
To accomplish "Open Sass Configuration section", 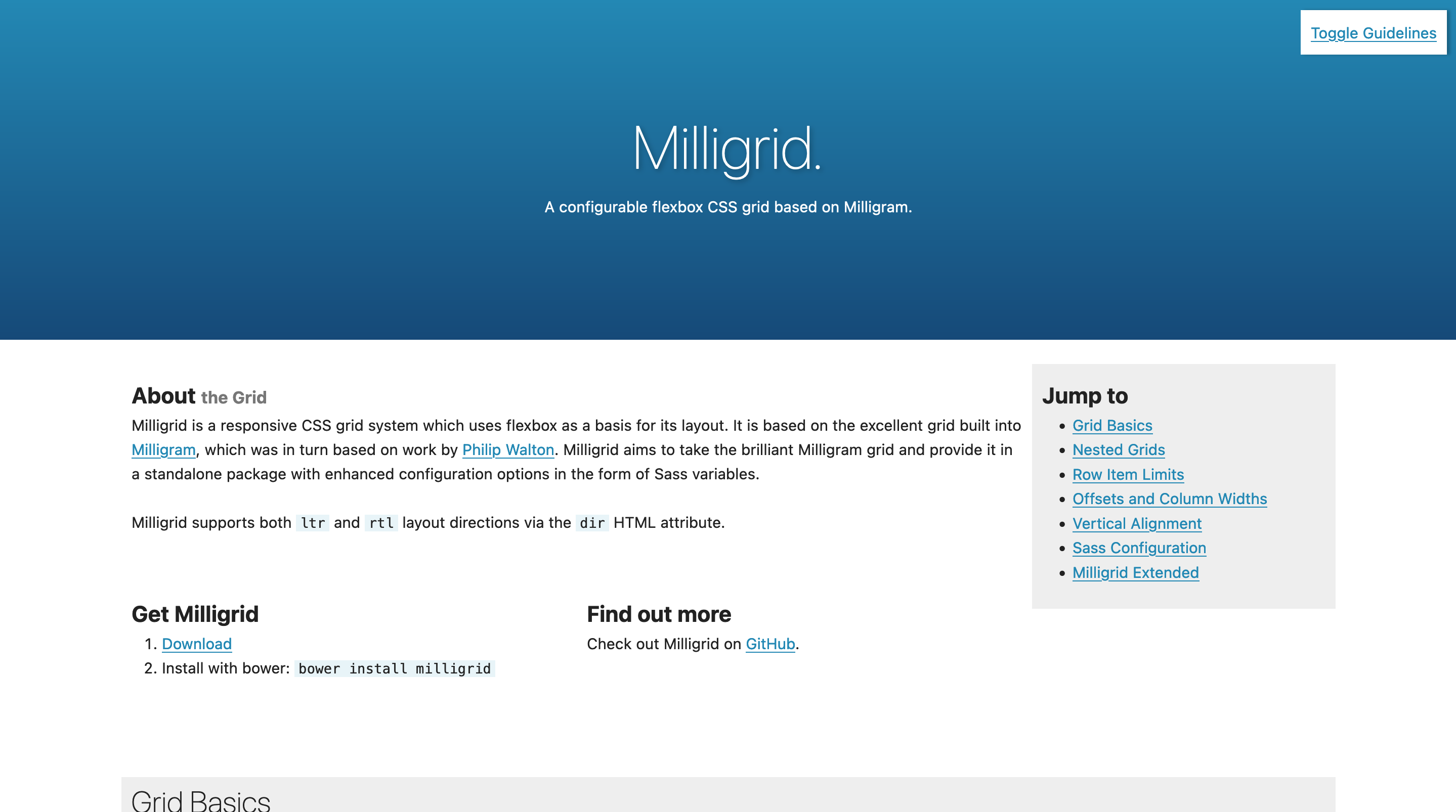I will click(1138, 548).
